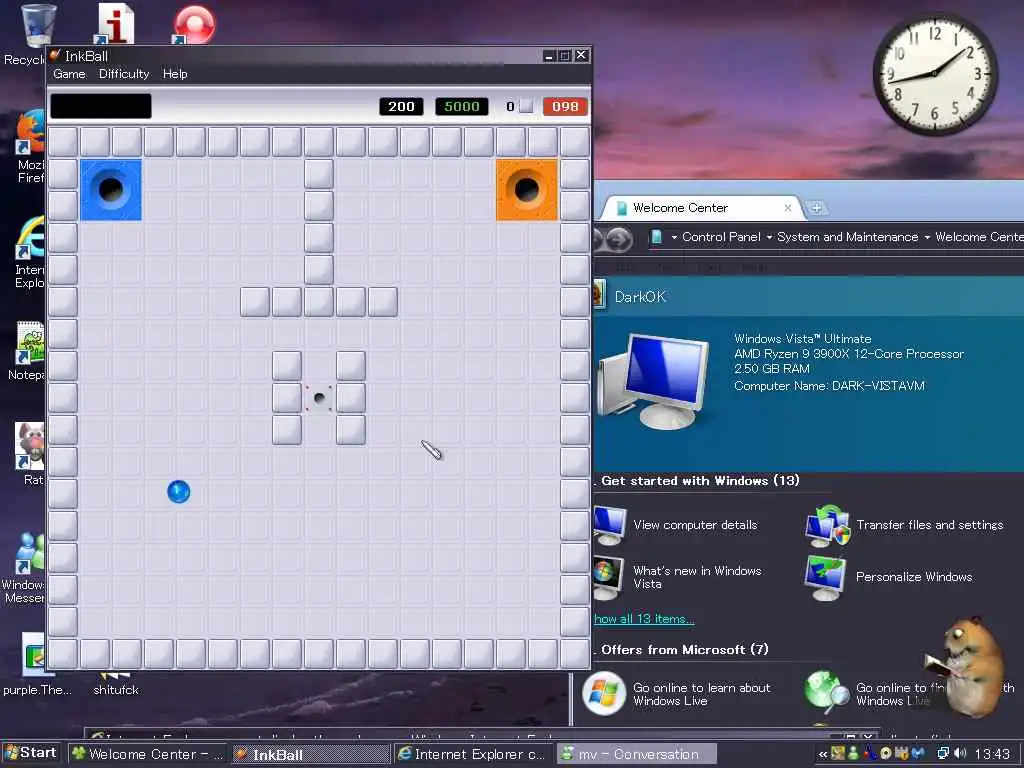Select the purple.The... desktop file icon
Screen dimensions: 1024x768
tap(35, 663)
